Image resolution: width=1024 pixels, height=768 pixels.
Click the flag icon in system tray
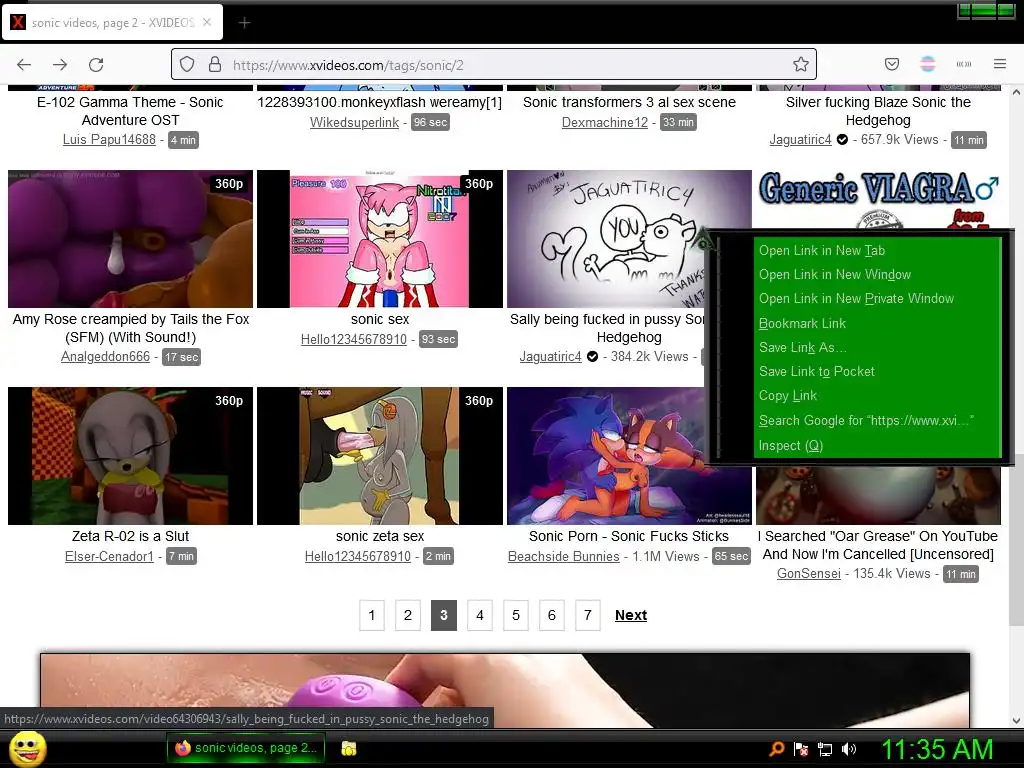point(801,749)
